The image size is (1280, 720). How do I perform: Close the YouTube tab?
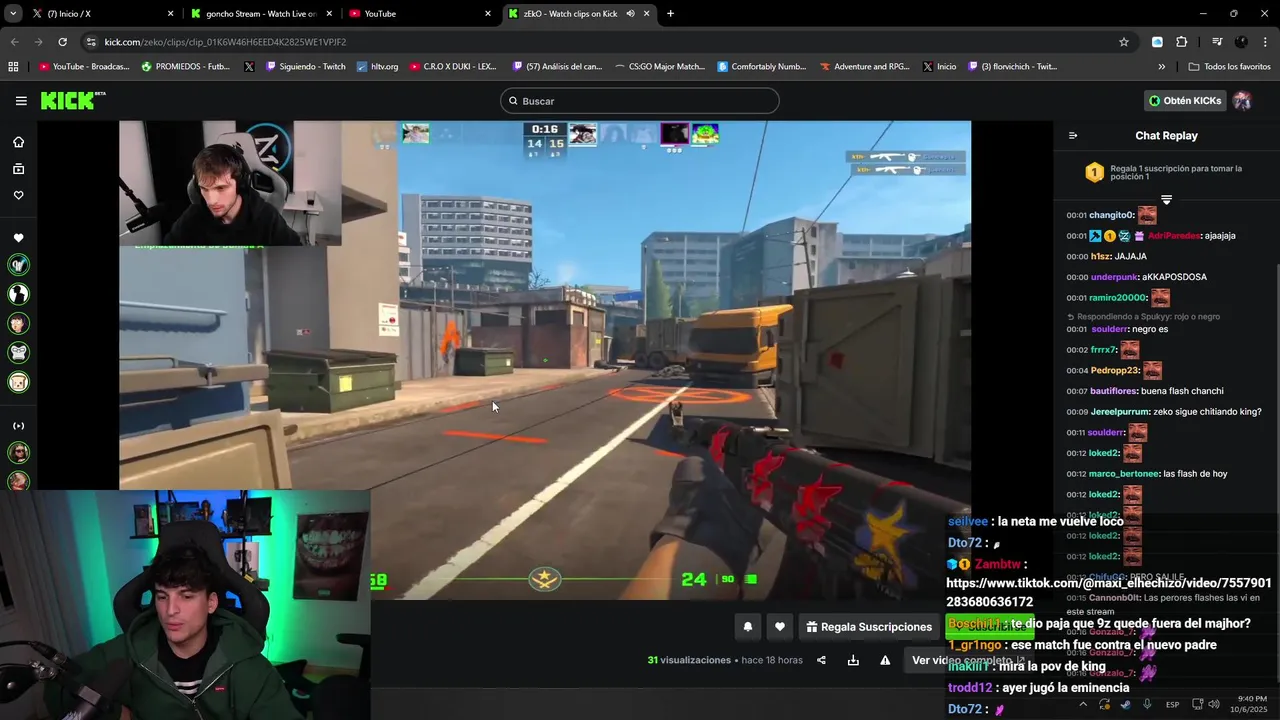click(488, 14)
